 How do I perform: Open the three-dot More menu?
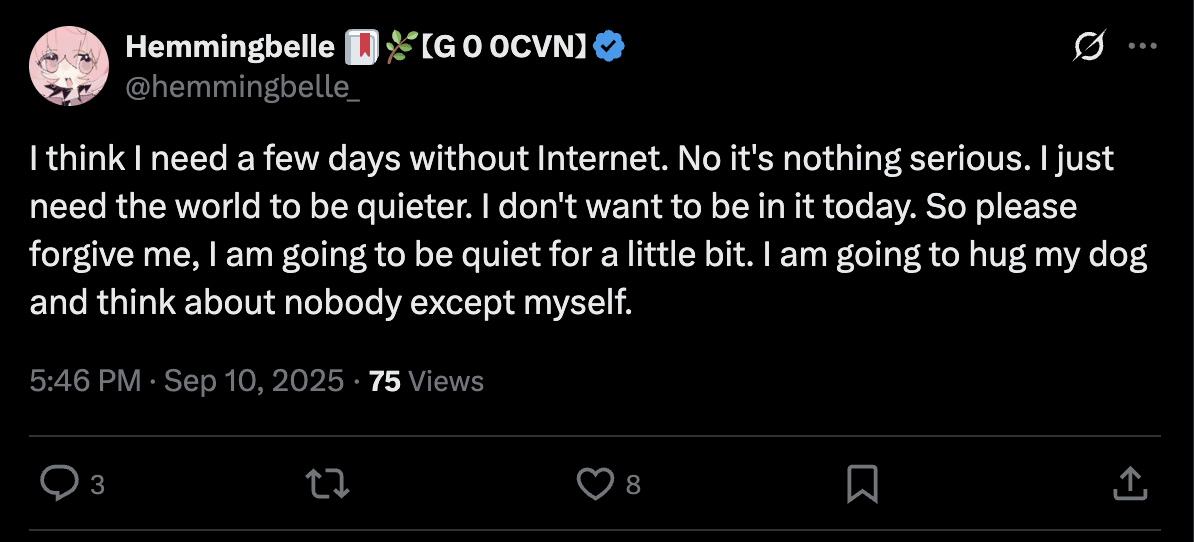[x=1141, y=47]
